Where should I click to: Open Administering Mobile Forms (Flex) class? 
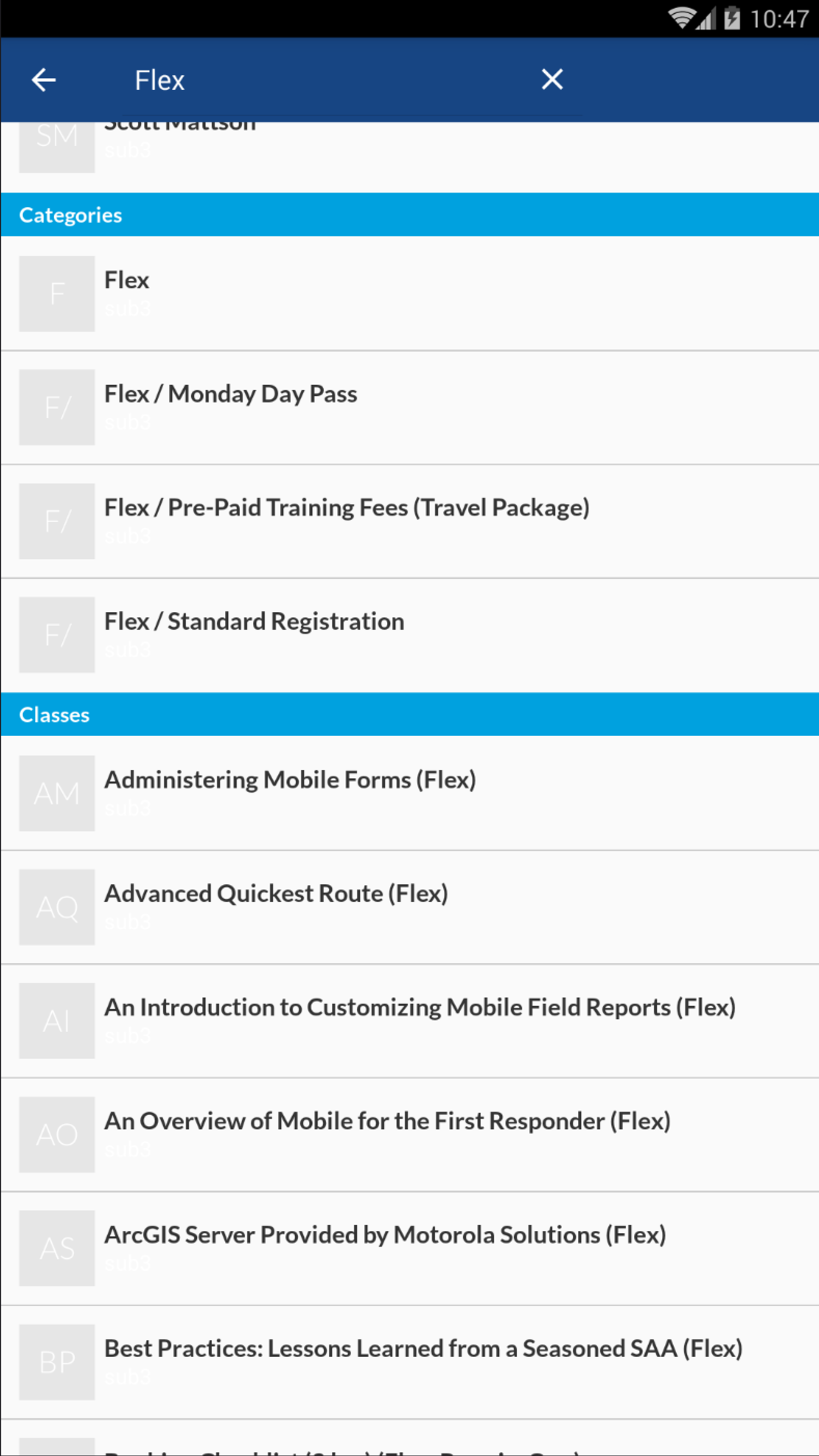tap(410, 793)
